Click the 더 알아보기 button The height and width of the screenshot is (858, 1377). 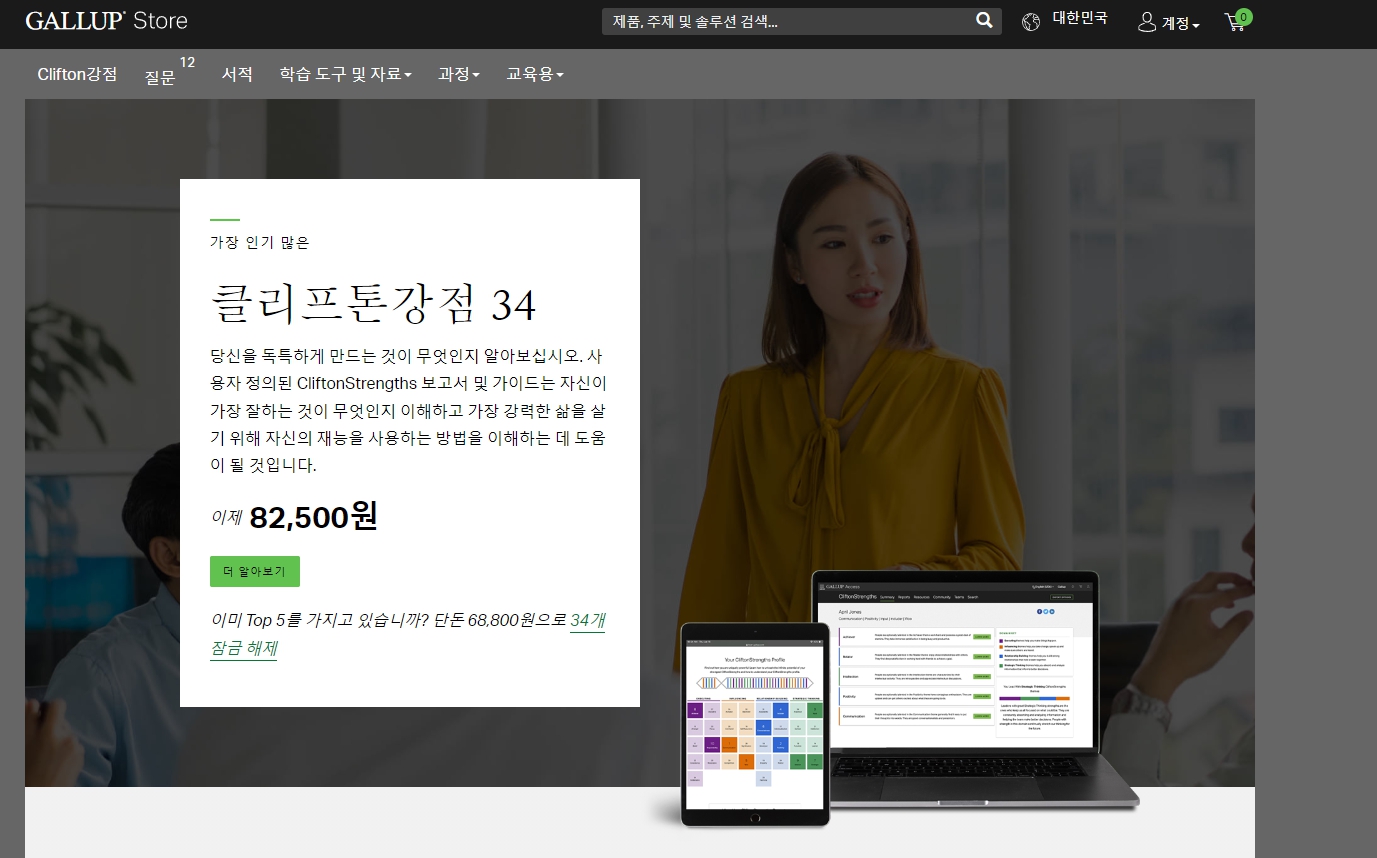(255, 572)
